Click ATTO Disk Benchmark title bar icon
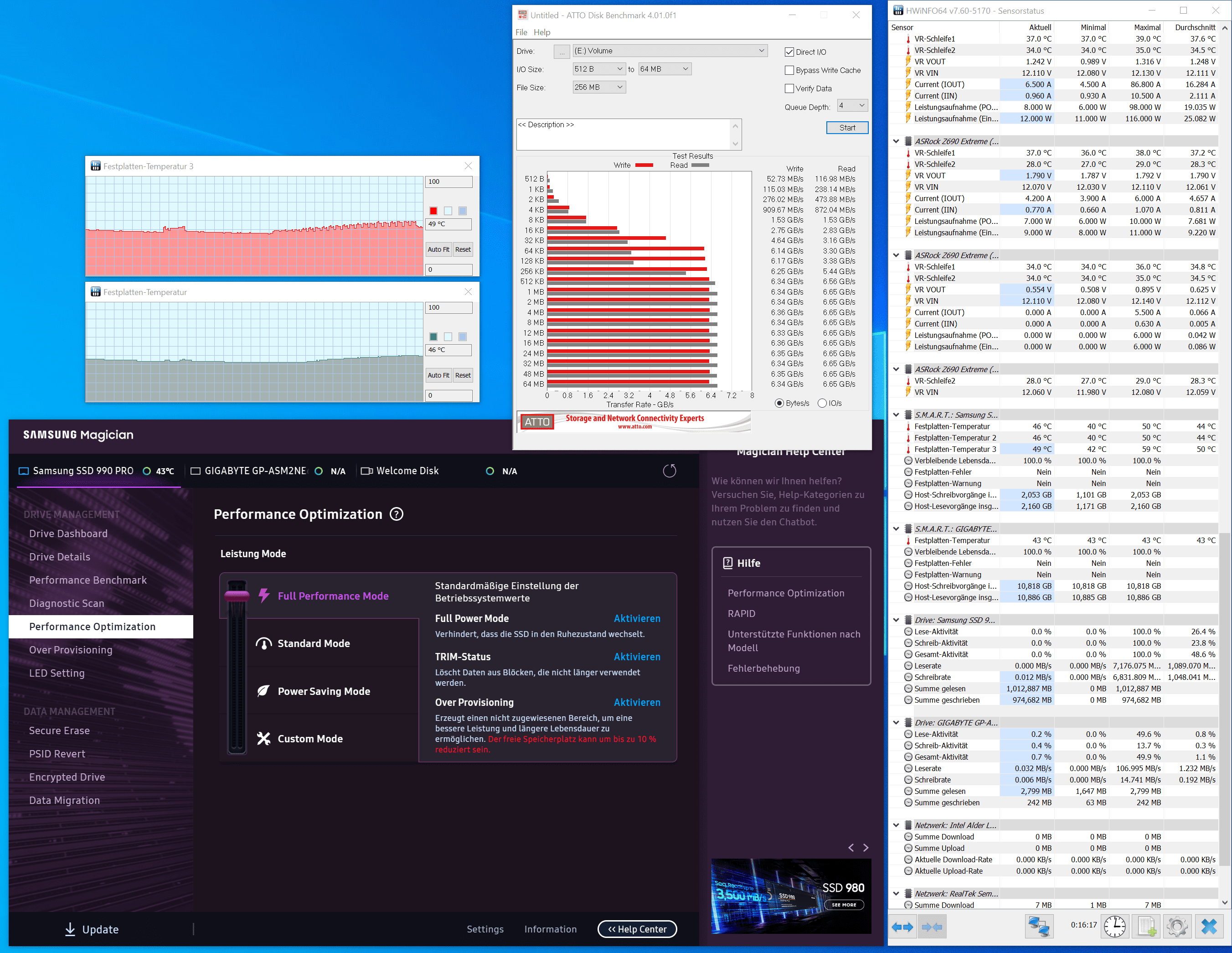 coord(522,15)
